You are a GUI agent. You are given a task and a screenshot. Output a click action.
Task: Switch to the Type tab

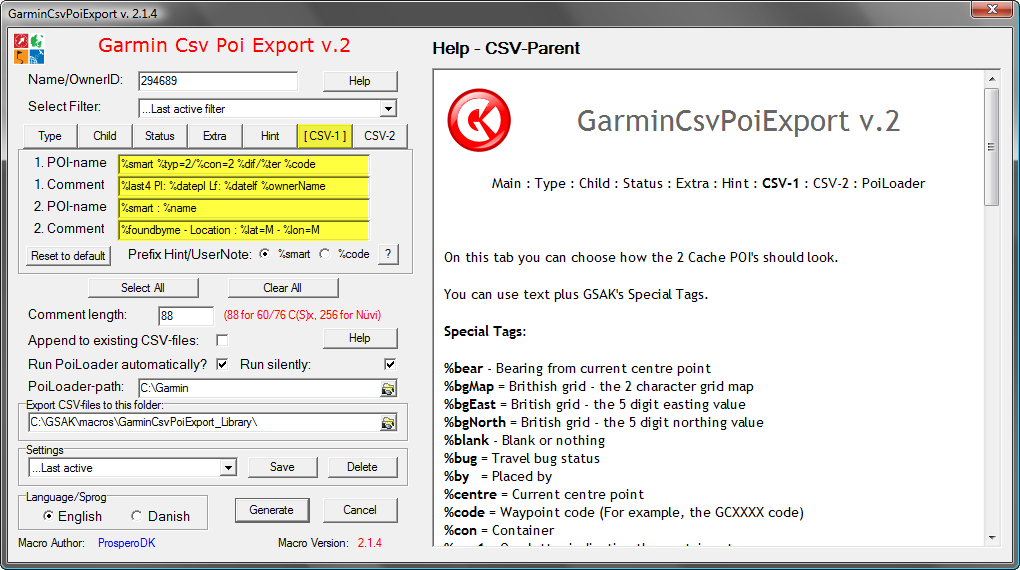tap(50, 136)
